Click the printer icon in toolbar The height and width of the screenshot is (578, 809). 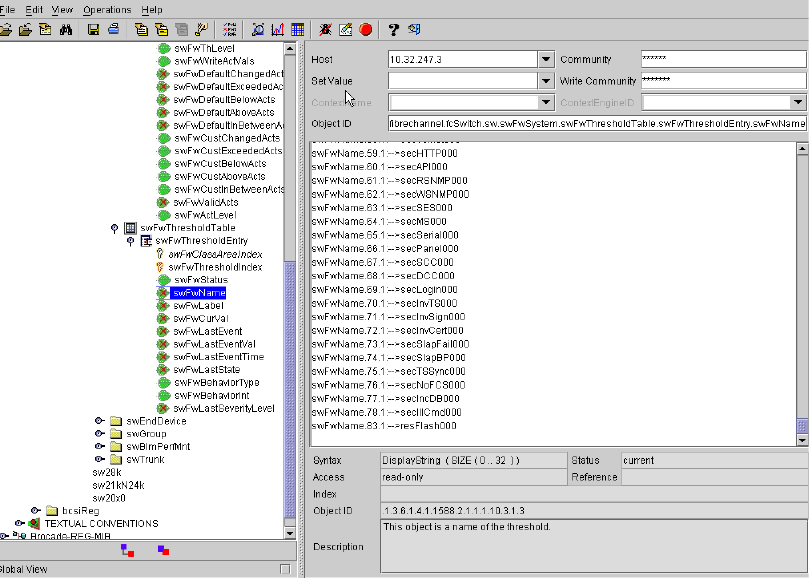(x=111, y=30)
